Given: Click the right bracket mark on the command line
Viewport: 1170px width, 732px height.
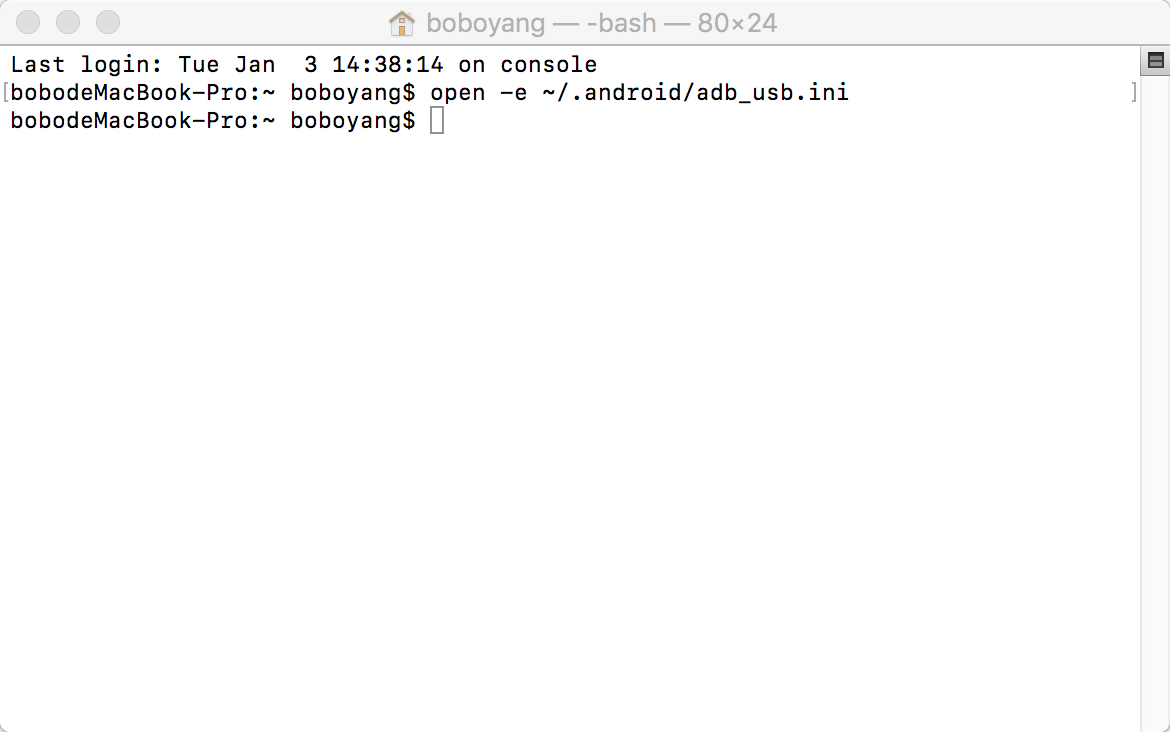Looking at the screenshot, I should point(1134,92).
